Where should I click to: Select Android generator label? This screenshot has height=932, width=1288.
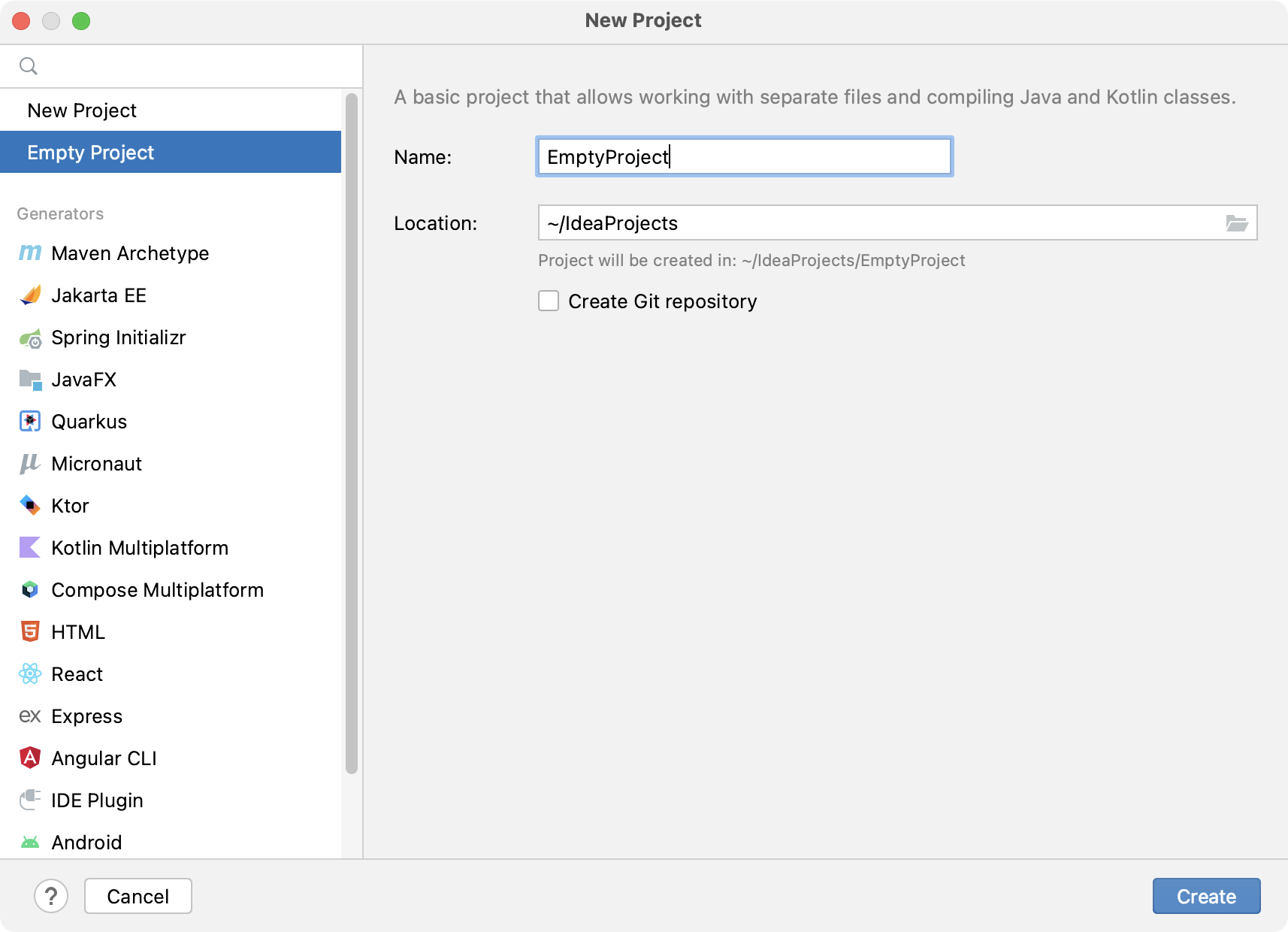86,843
